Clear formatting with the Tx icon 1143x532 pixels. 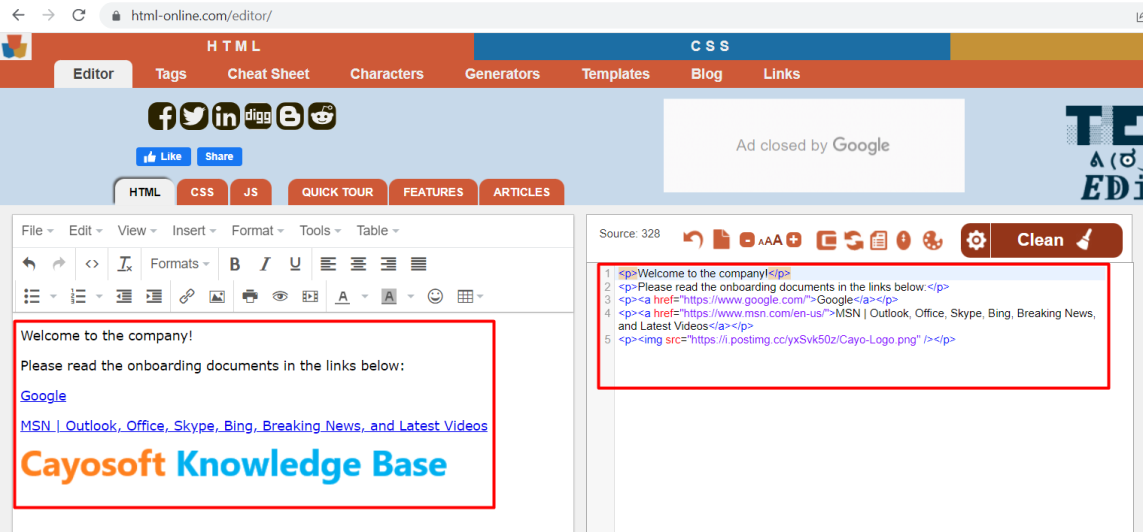(x=125, y=264)
